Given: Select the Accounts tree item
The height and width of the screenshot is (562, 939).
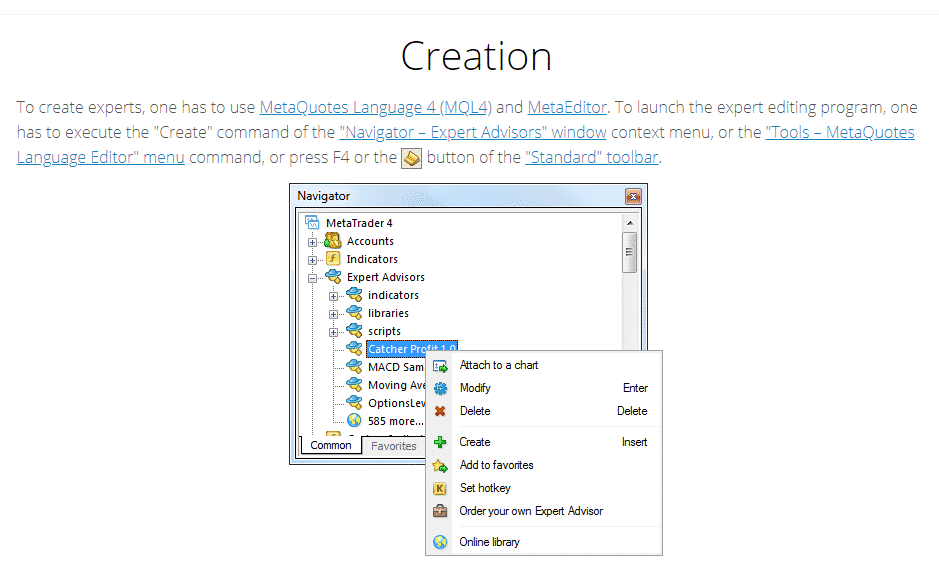Looking at the screenshot, I should (370, 241).
